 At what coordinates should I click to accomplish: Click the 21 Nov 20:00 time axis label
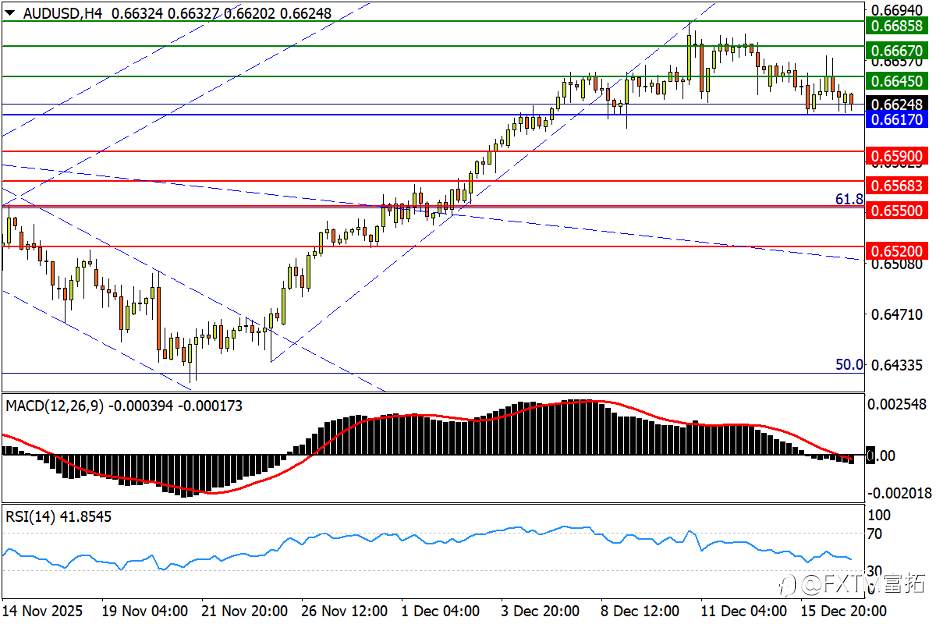pos(244,611)
